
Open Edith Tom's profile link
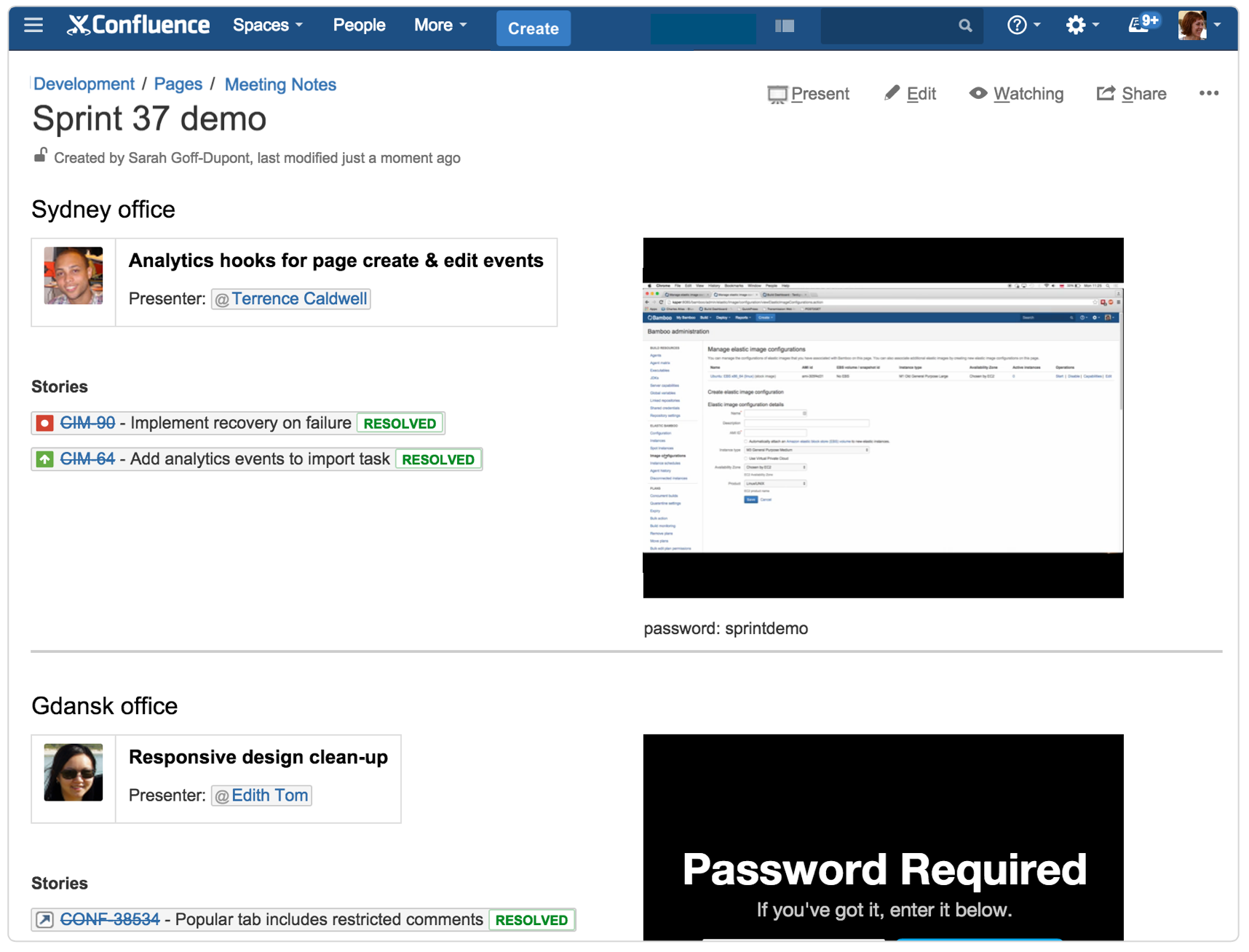[x=269, y=795]
